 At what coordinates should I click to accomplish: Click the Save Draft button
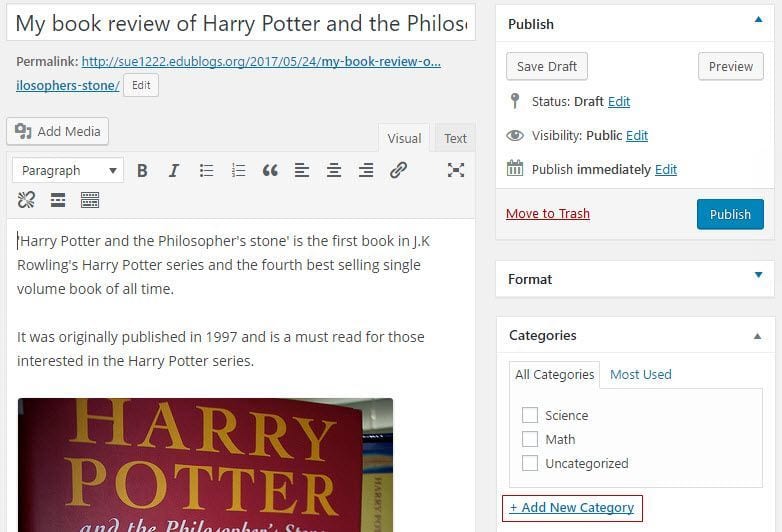point(547,66)
